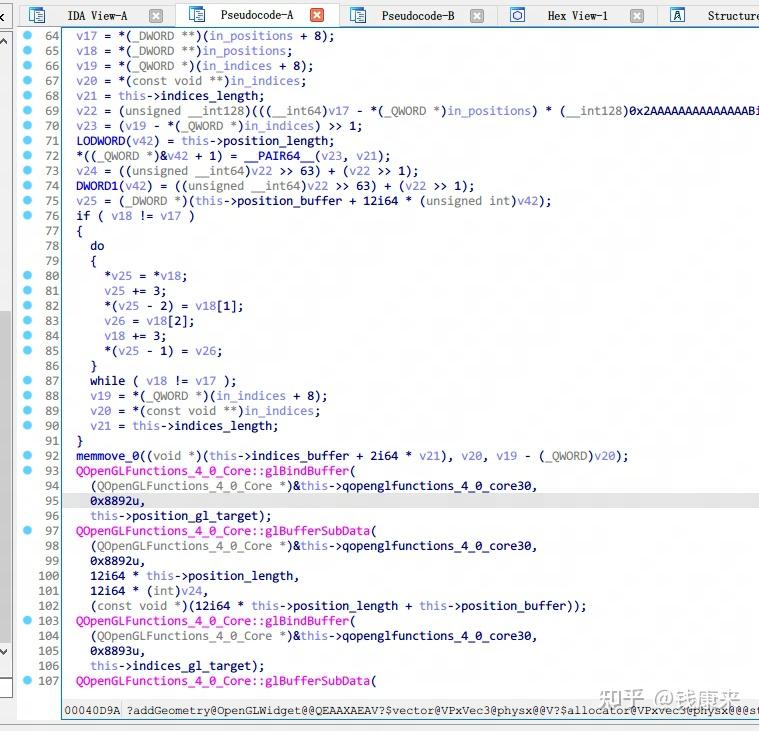The image size is (759, 731).
Task: Click the left pane scrollbar thumb
Action: (x=5, y=476)
